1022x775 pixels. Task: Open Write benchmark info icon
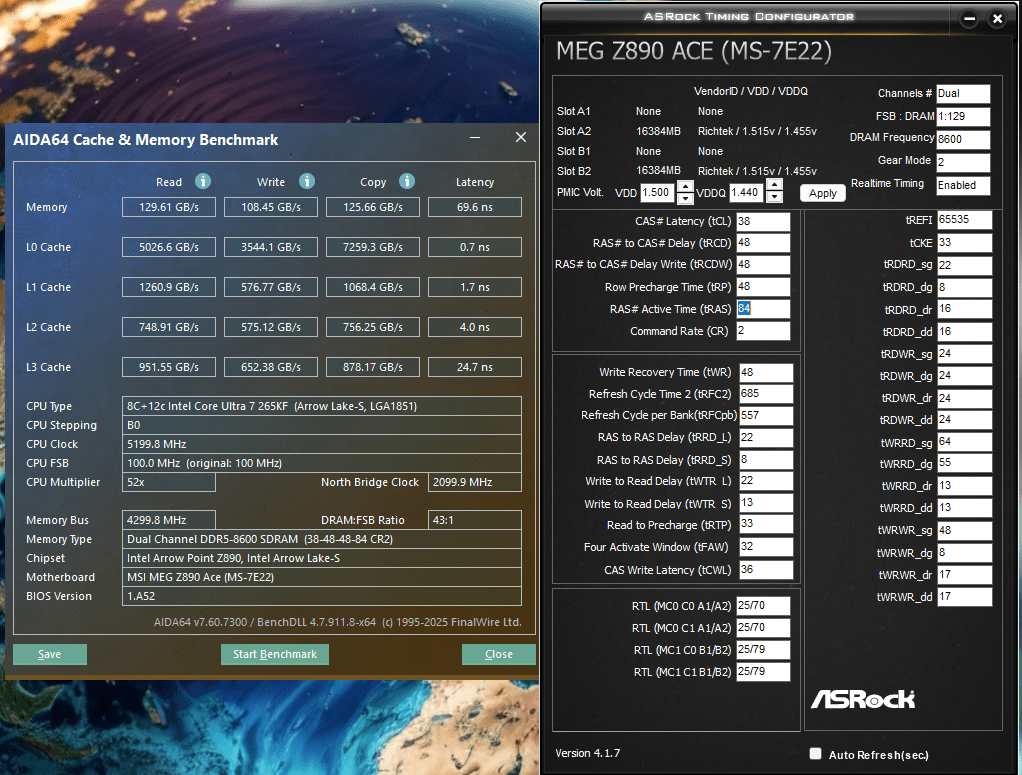point(307,181)
